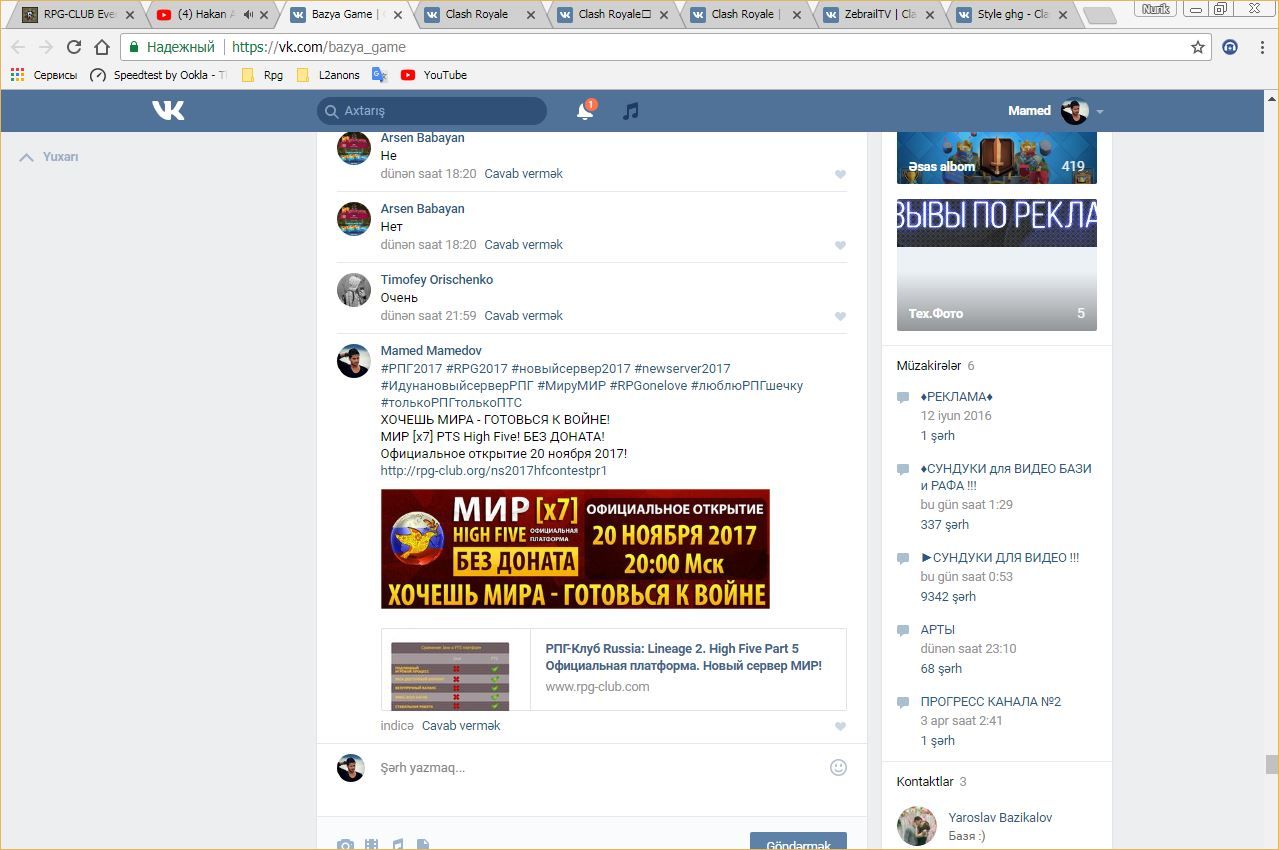Open Speedtest by Ookla bookmark
The image size is (1279, 850).
coord(158,75)
